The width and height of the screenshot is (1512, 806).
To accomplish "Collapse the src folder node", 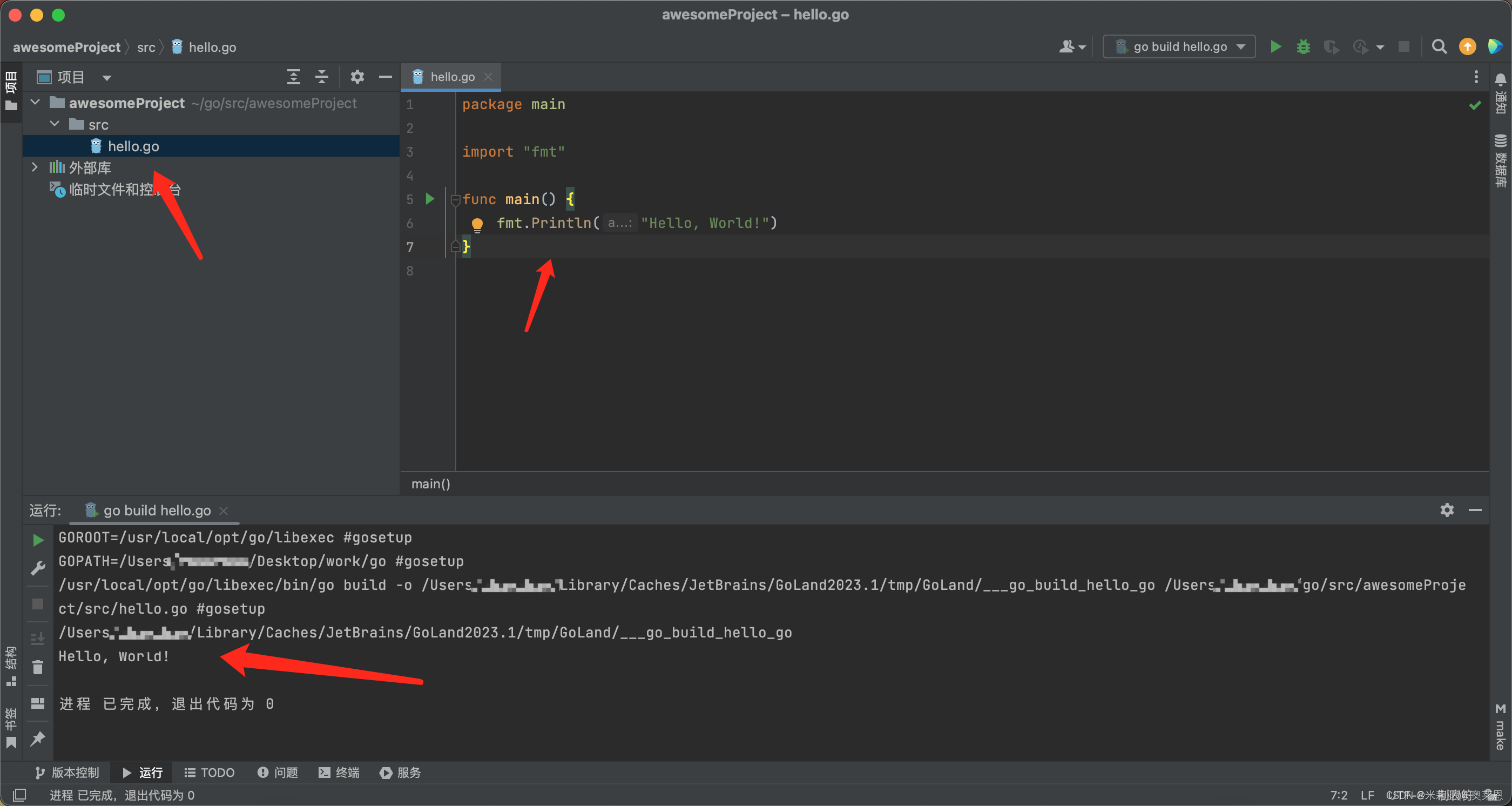I will coord(55,124).
